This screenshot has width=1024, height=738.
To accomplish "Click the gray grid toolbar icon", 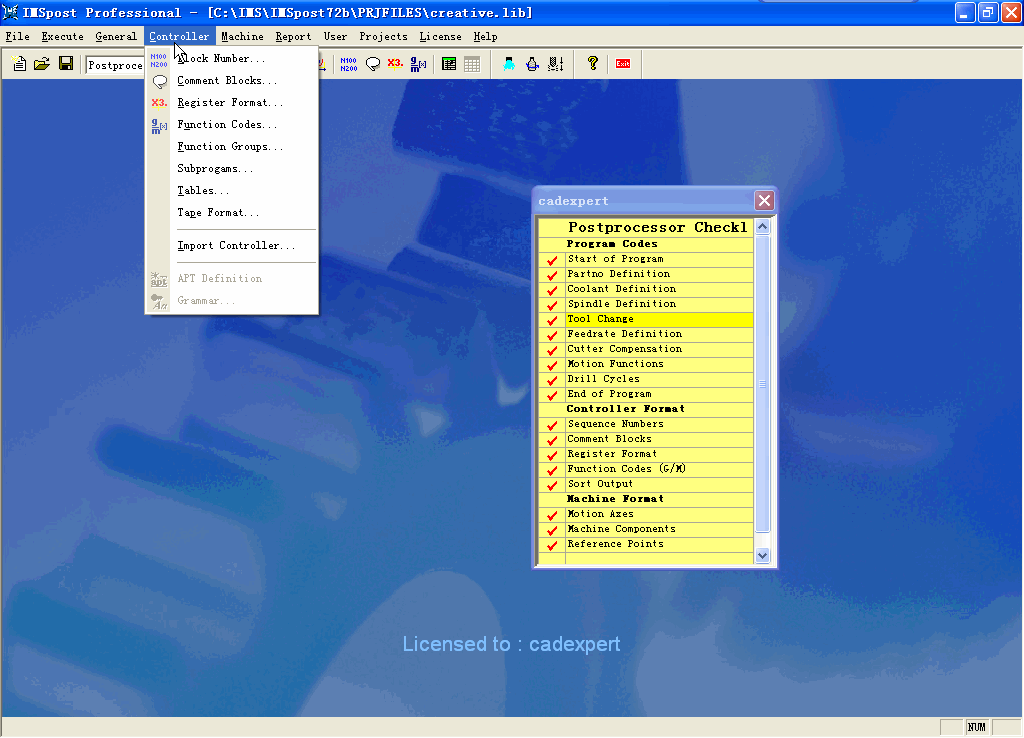I will (472, 64).
